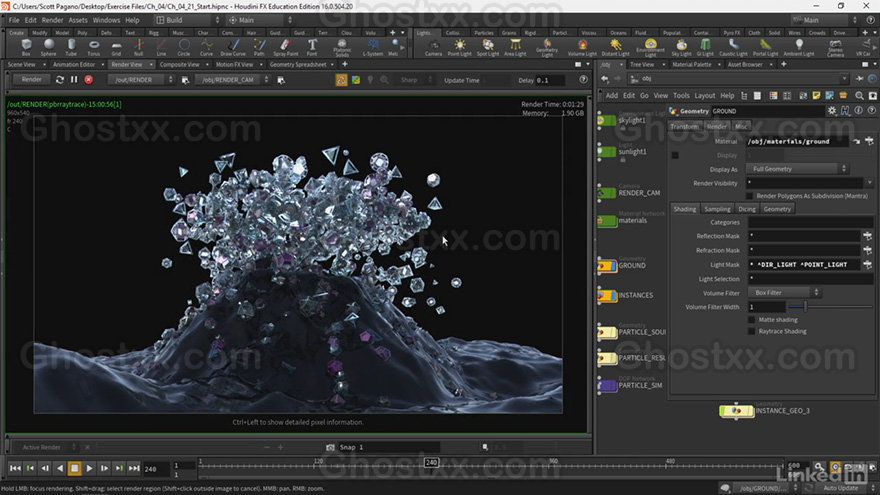Image resolution: width=880 pixels, height=495 pixels.
Task: Add an Environment Light
Action: coord(650,48)
